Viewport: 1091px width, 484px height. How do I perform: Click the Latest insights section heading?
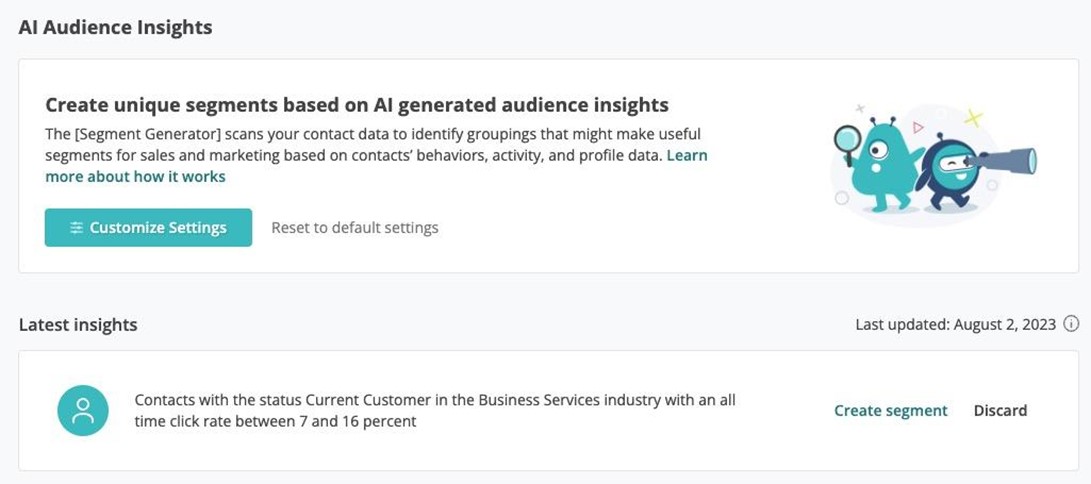coord(78,324)
